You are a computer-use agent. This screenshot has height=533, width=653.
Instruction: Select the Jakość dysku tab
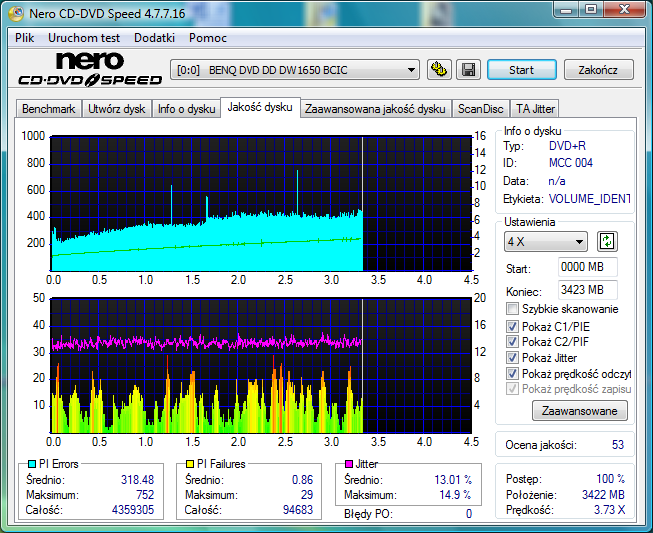point(260,107)
